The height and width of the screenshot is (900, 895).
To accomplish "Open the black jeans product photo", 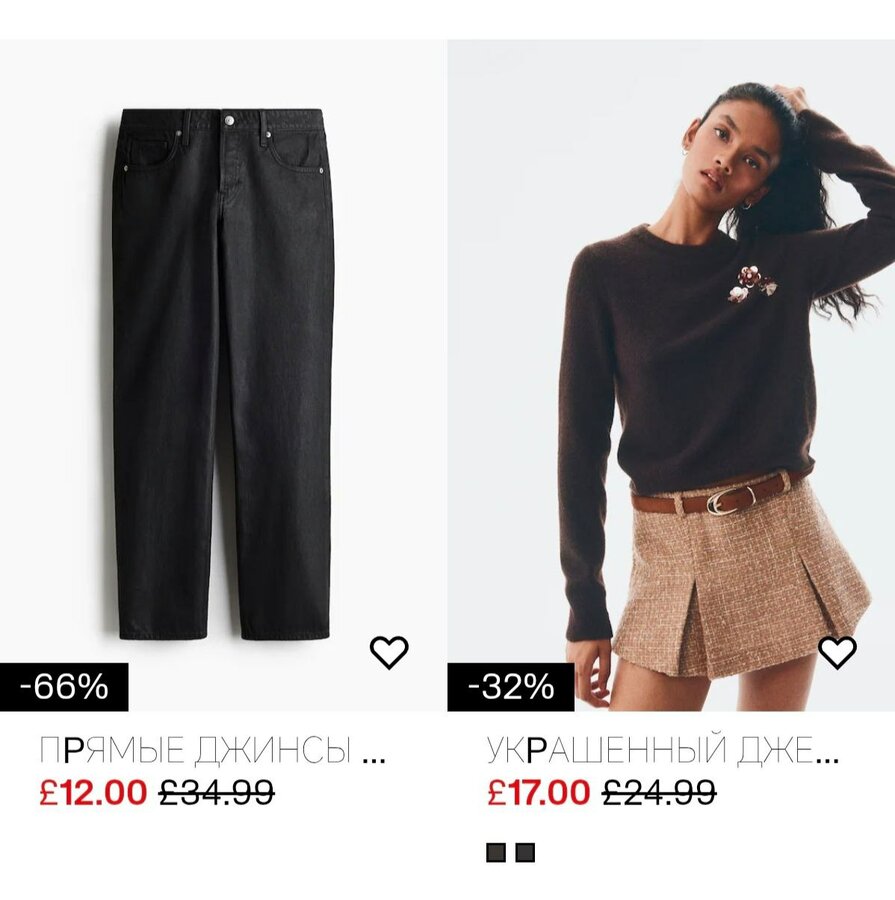I will pos(223,375).
